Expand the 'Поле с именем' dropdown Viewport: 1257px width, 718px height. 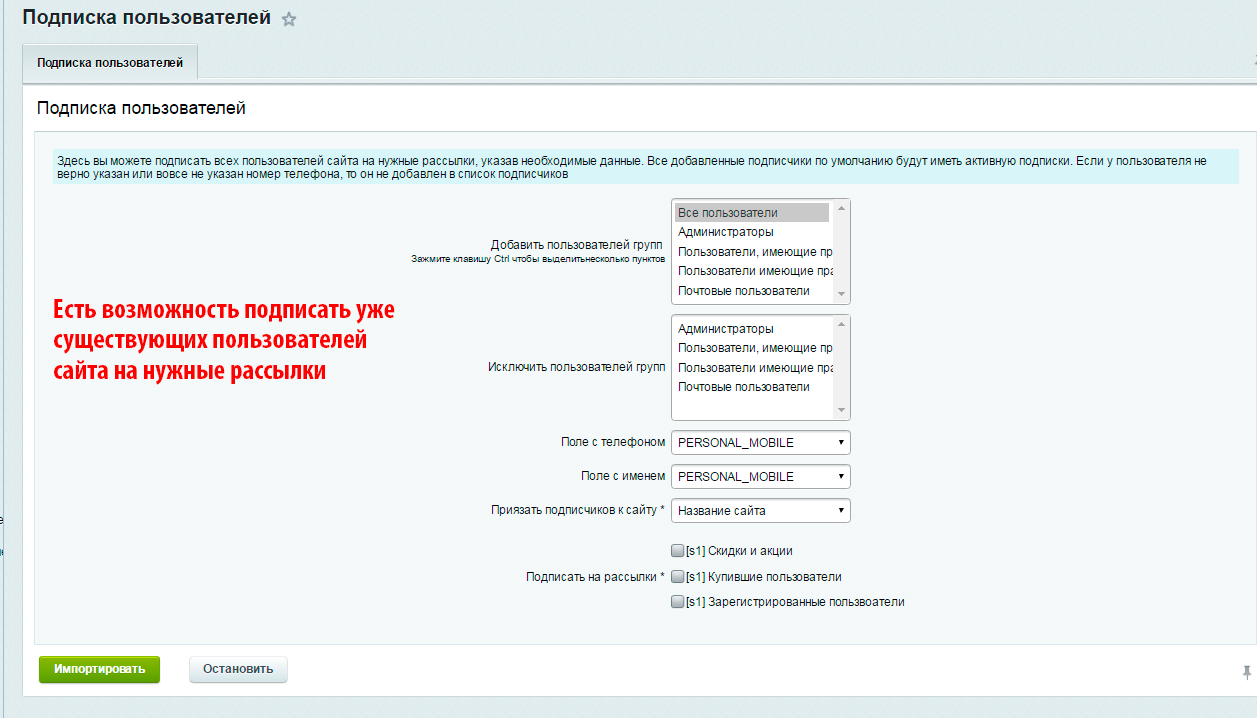click(x=760, y=477)
